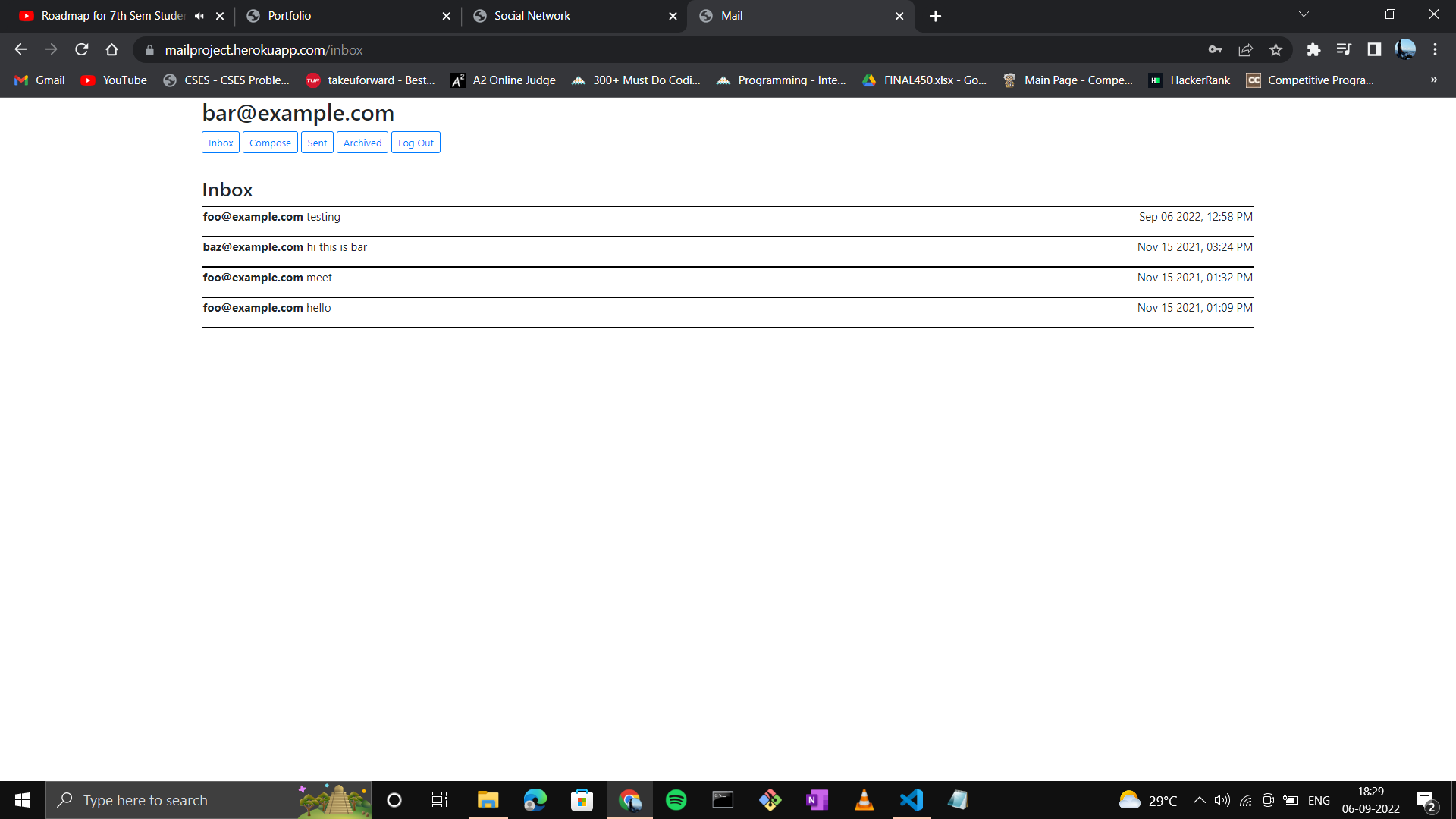Open the tab search dropdown
The height and width of the screenshot is (819, 1456).
pyautogui.click(x=1303, y=14)
